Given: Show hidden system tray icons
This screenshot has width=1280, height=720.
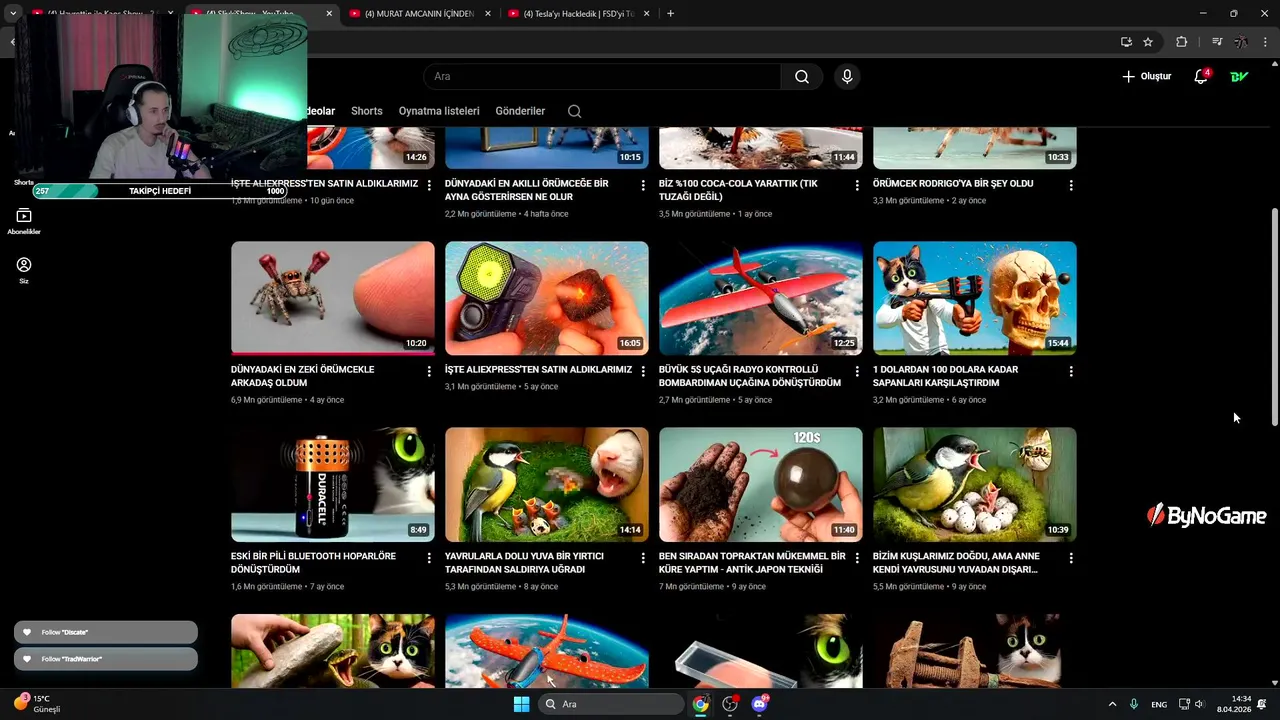Looking at the screenshot, I should point(1114,704).
